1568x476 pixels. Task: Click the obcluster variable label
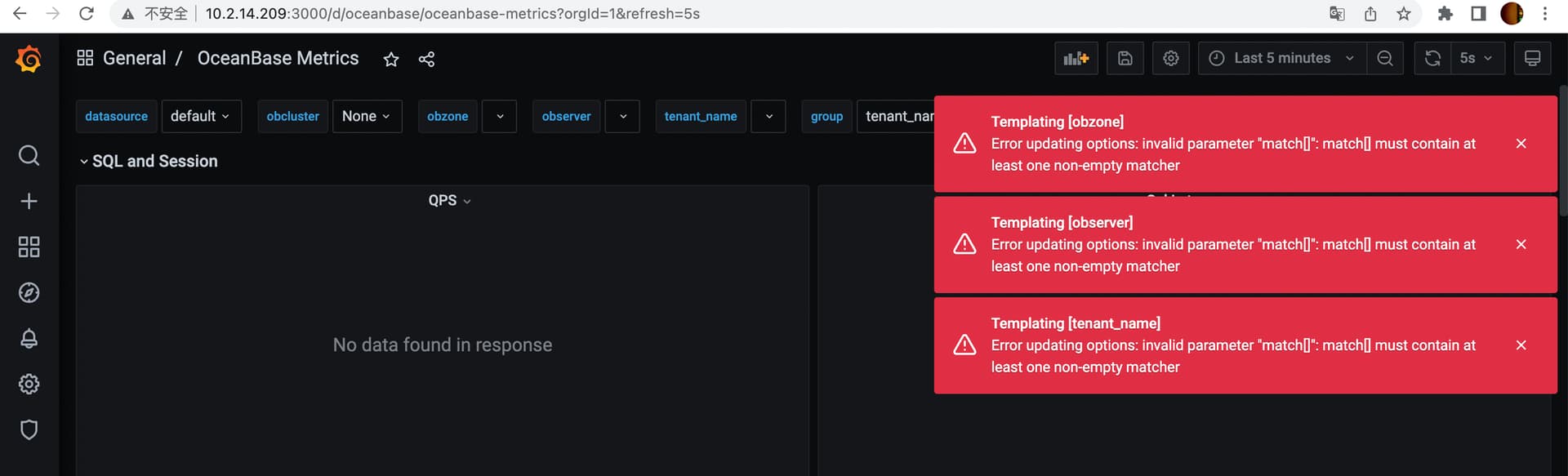tap(292, 116)
